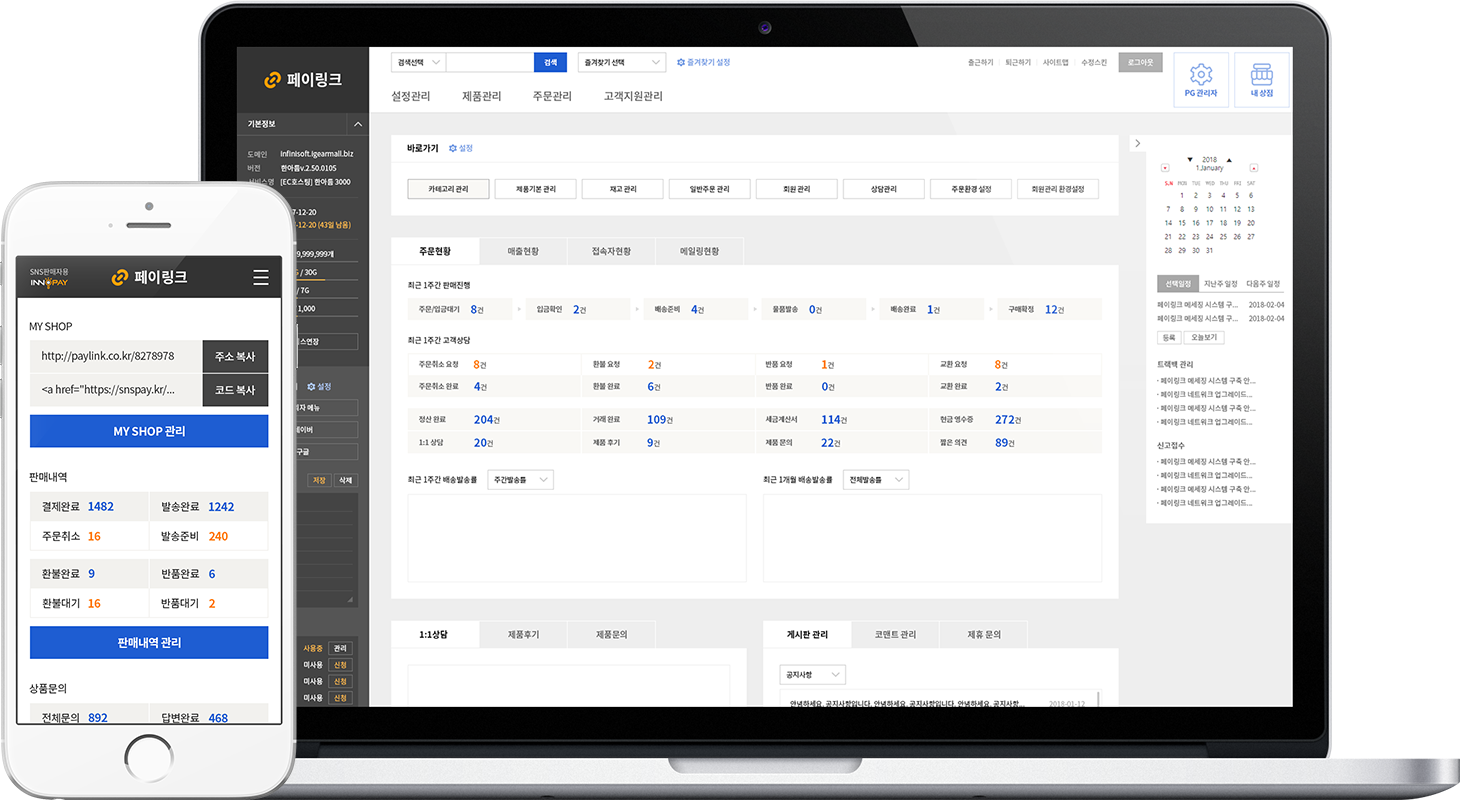The image size is (1460, 800).
Task: Collapse the 기본정보 section
Action: [358, 124]
